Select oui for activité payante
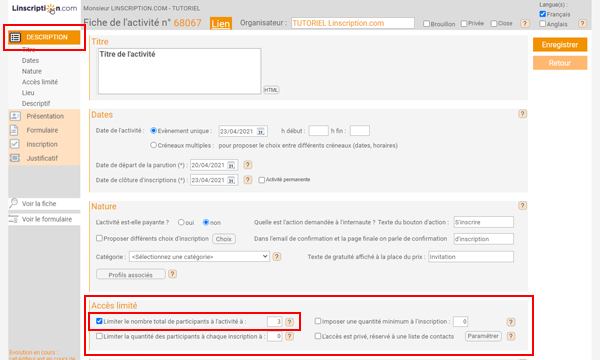Screen dimensions: 600x360 [x=181, y=222]
